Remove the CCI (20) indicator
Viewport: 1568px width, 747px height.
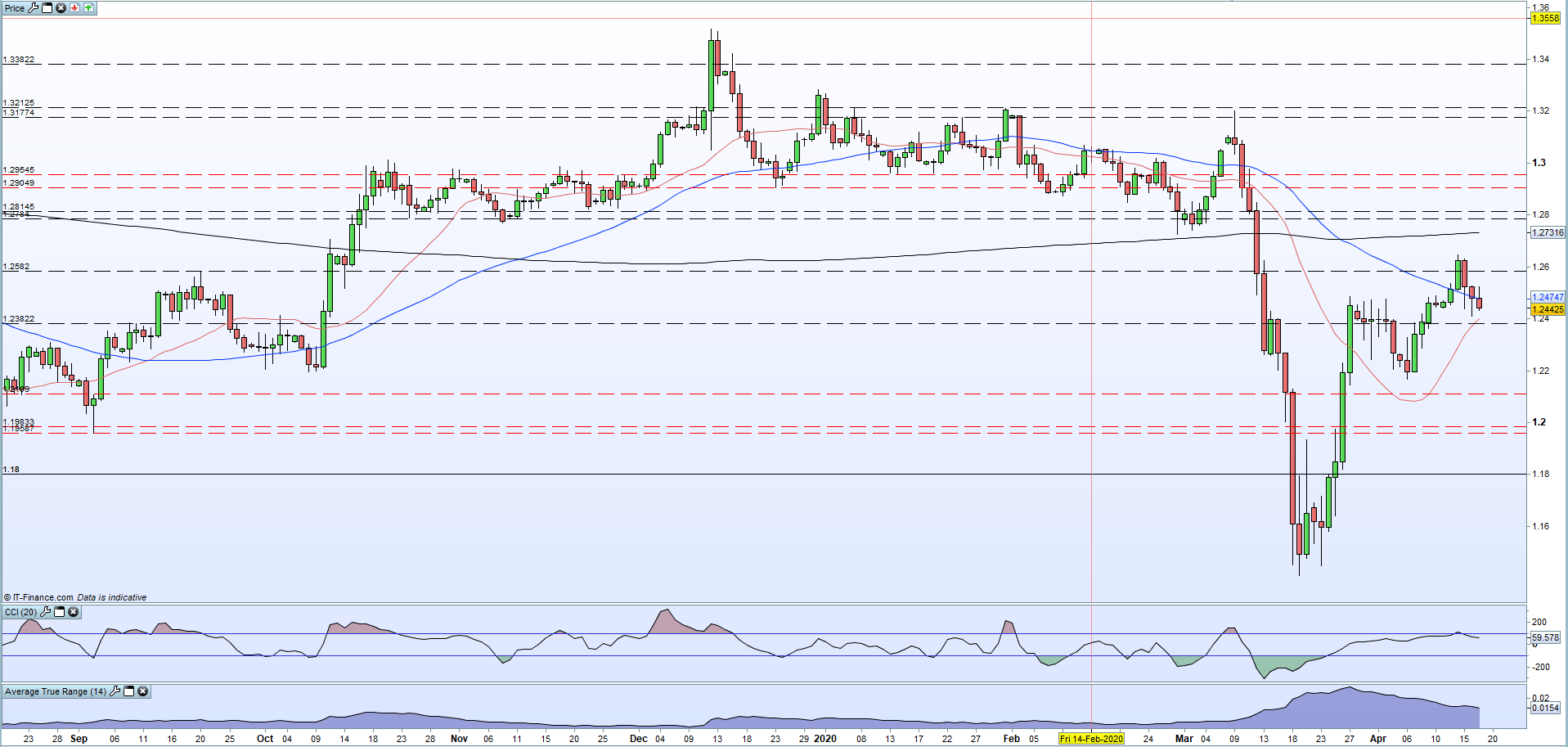74,612
